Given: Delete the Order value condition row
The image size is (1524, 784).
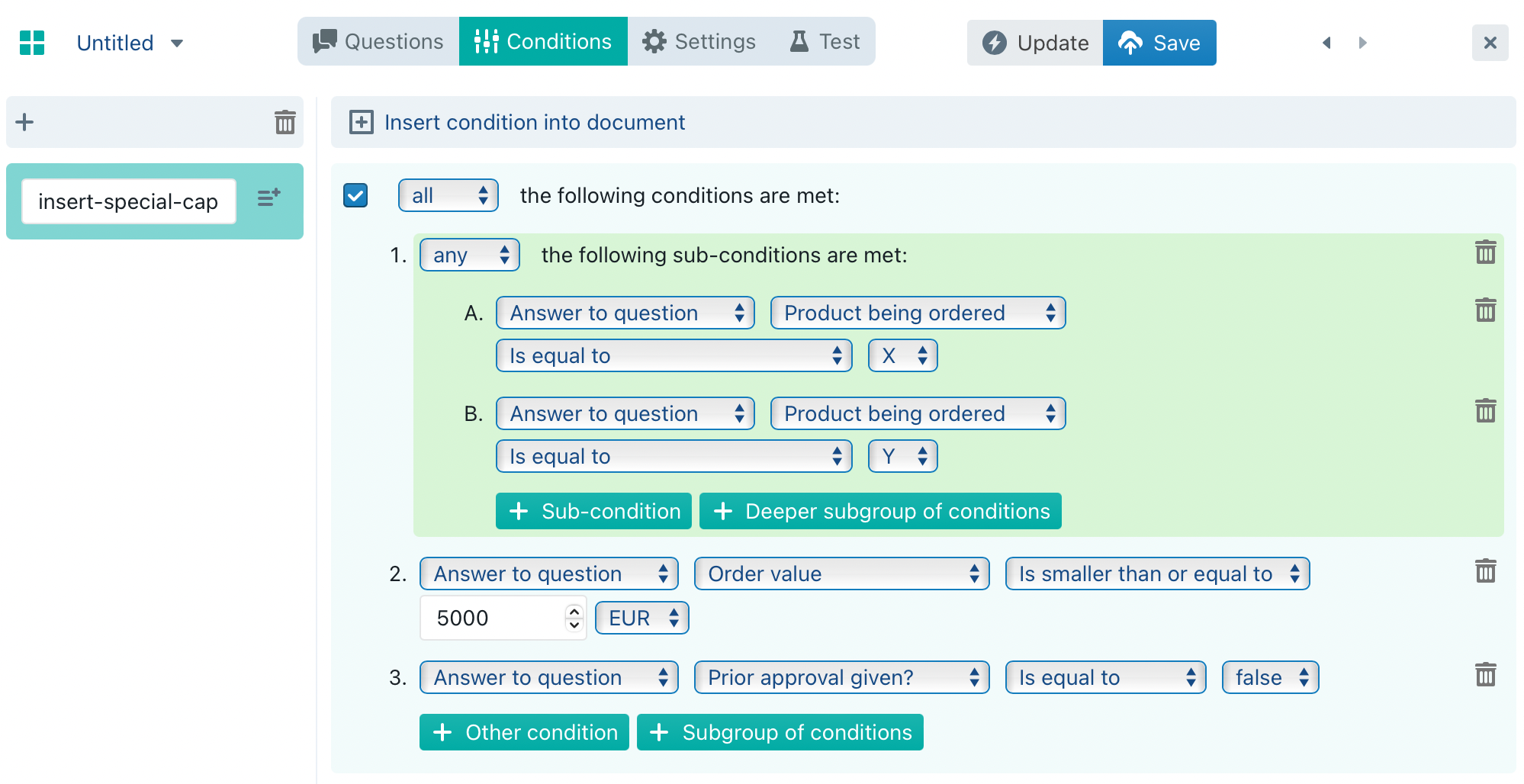Looking at the screenshot, I should 1485,571.
